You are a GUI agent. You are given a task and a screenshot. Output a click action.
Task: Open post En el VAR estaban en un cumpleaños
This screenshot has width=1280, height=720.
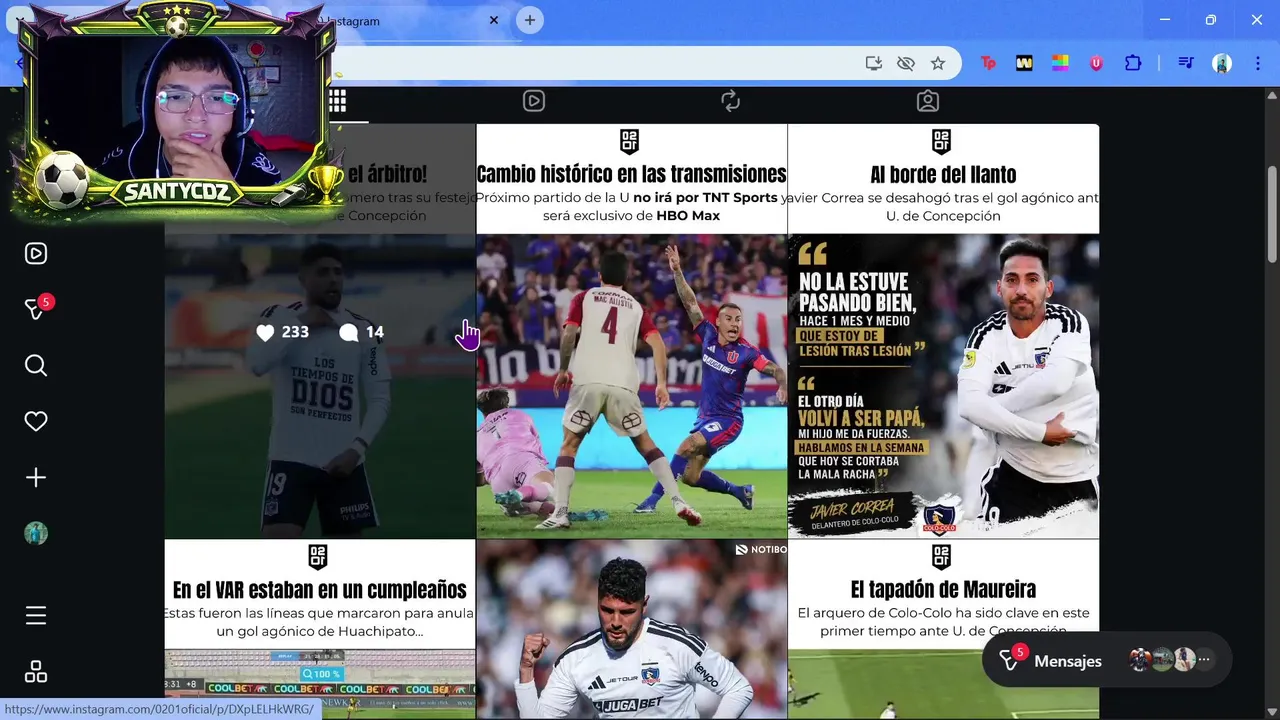click(320, 629)
